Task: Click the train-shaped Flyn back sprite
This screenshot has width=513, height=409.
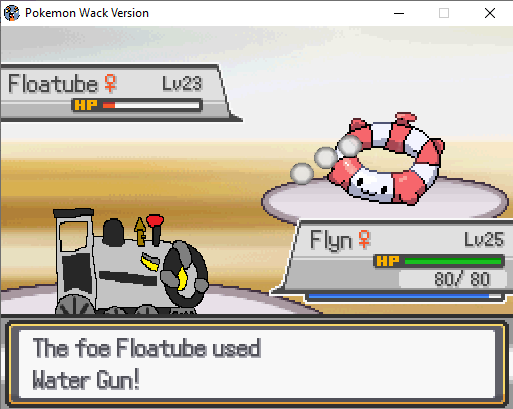Action: click(x=131, y=261)
